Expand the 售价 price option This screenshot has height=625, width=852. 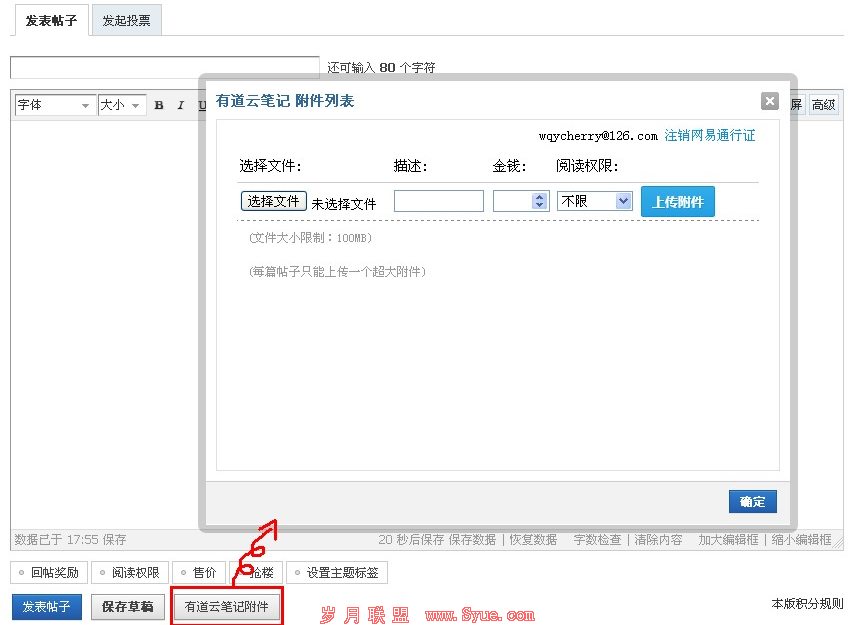(x=198, y=572)
